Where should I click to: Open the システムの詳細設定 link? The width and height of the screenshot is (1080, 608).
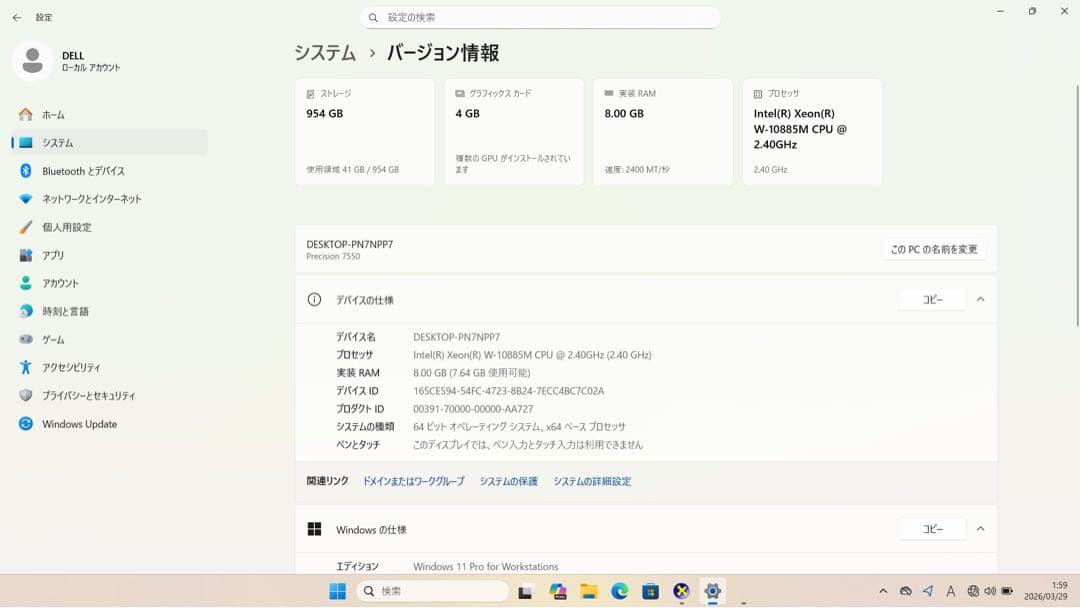(592, 481)
